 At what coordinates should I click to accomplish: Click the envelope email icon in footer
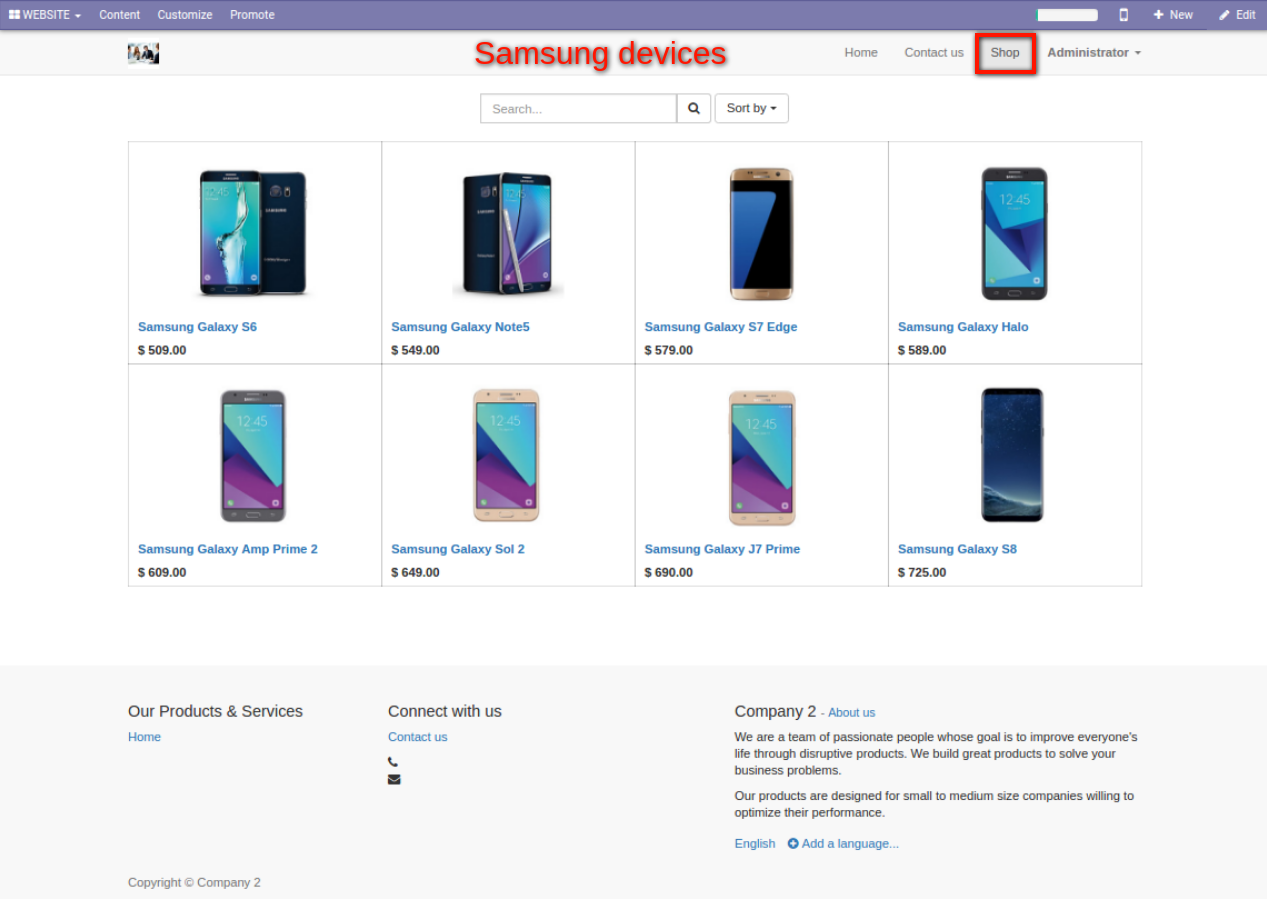pyautogui.click(x=394, y=780)
